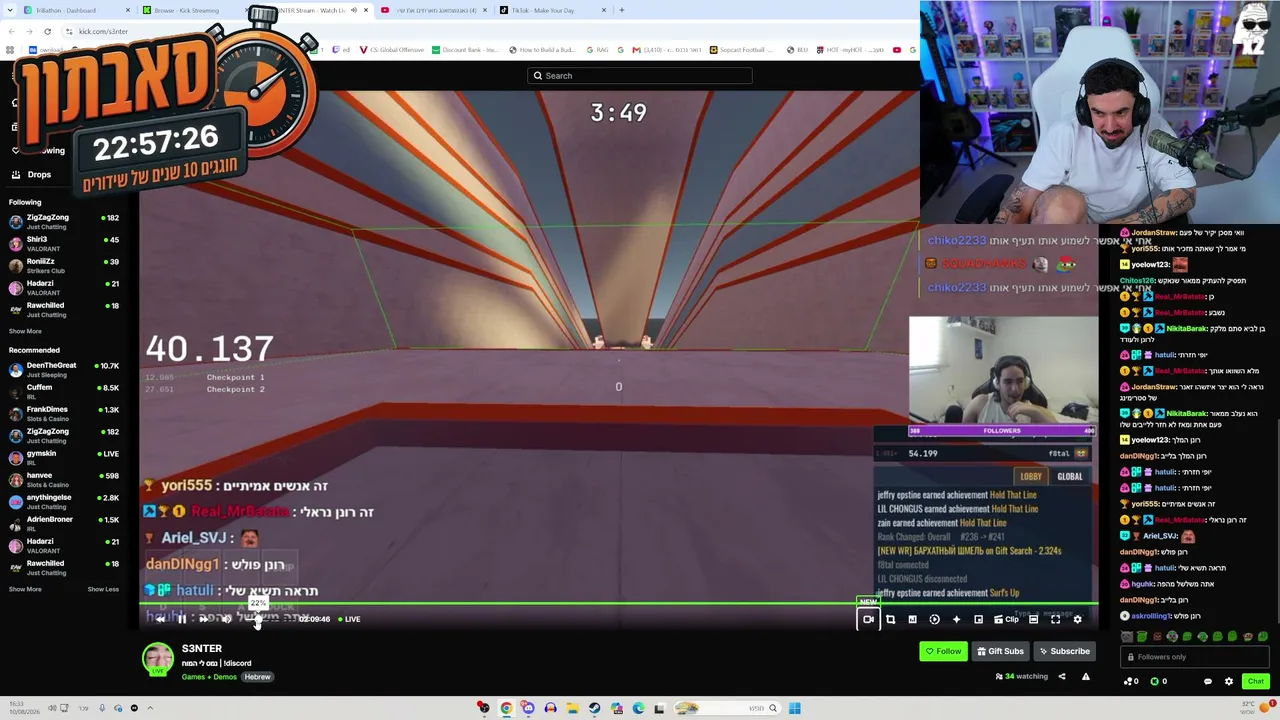
Task: Open FrankDimes recommended channel
Action: [64, 413]
